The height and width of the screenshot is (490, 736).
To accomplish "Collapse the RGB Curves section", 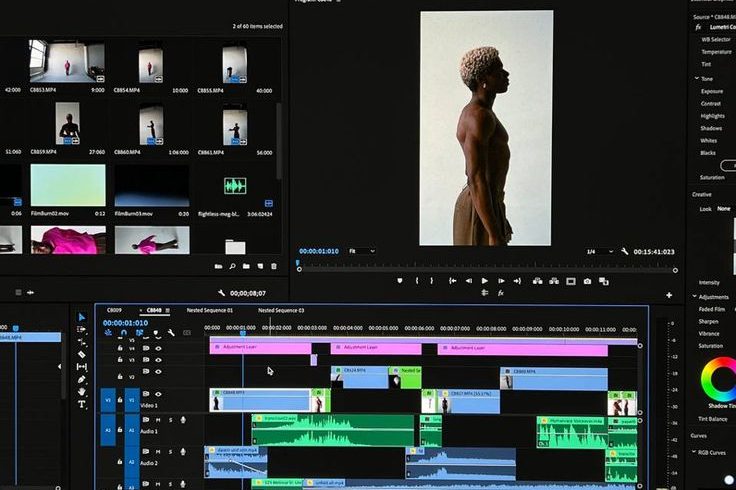I will (x=694, y=452).
